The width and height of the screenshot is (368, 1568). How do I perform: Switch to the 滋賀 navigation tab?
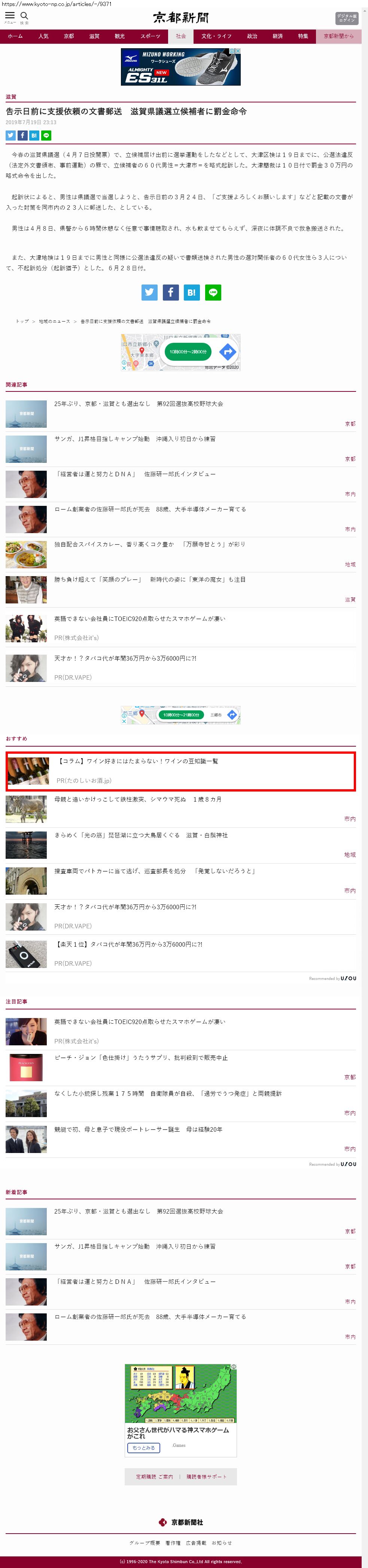pyautogui.click(x=94, y=37)
